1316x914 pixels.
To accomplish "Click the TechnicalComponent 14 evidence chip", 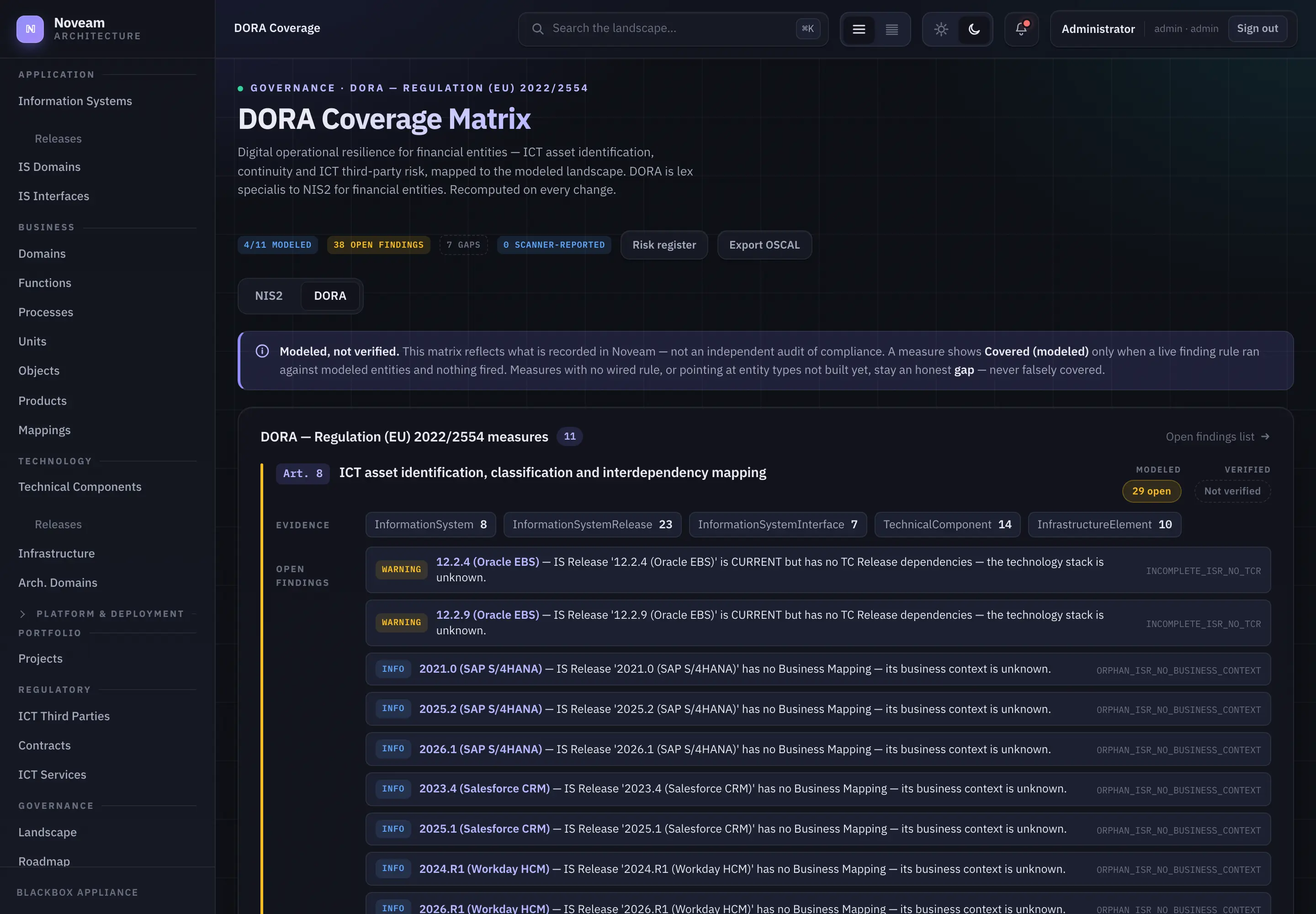I will click(x=947, y=525).
